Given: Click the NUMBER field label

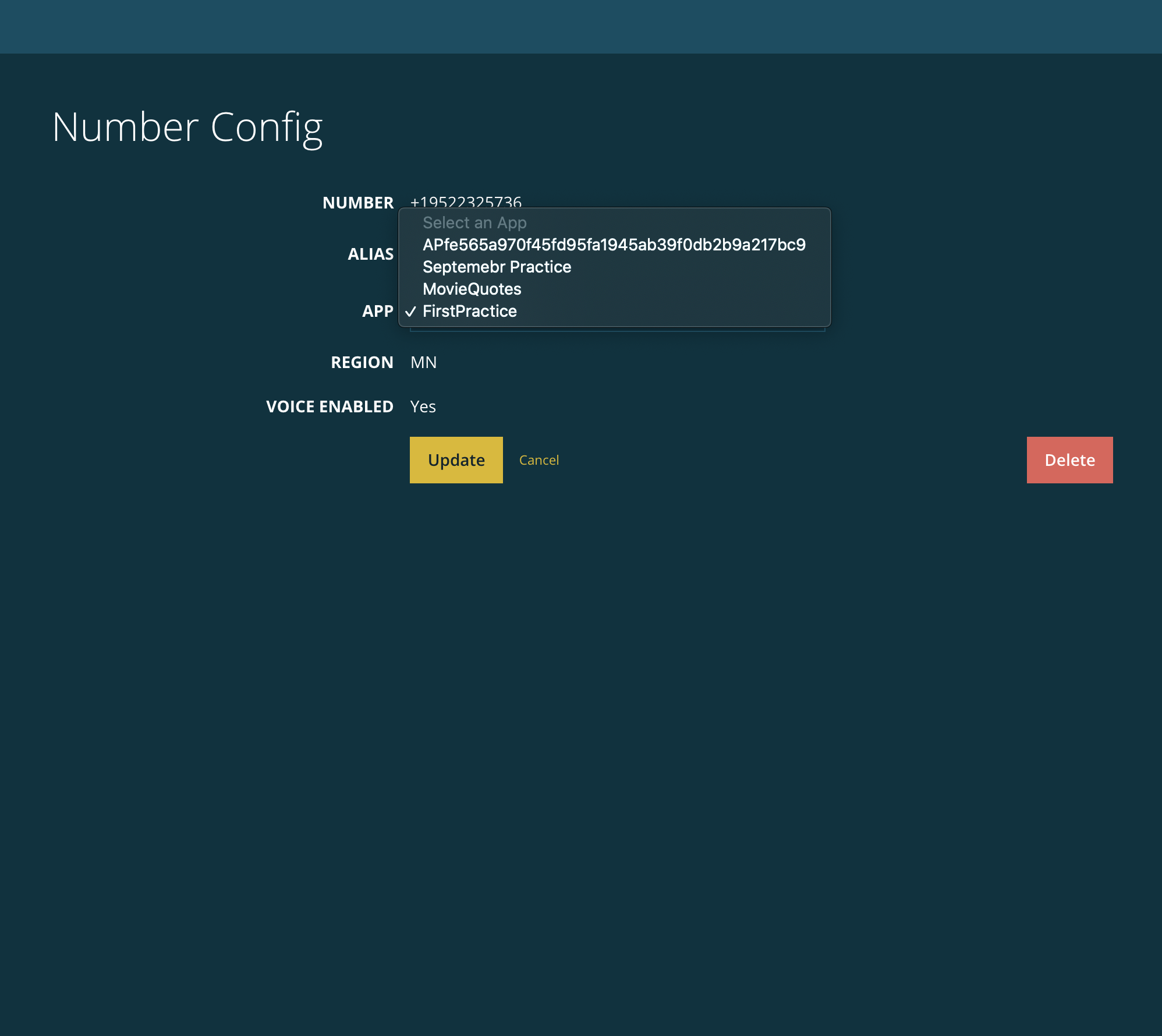Looking at the screenshot, I should click(x=357, y=203).
